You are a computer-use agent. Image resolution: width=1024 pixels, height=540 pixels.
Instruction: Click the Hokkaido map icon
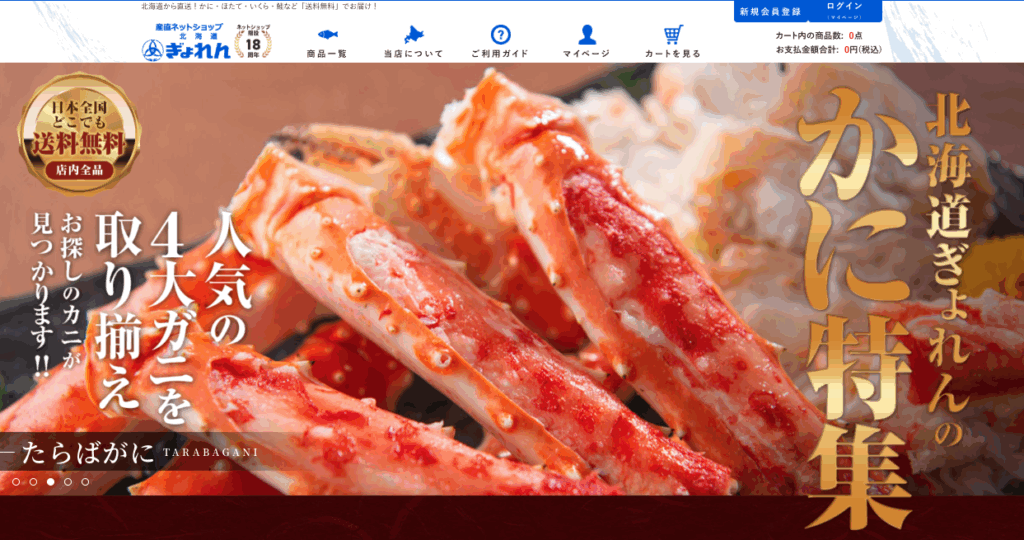pos(413,34)
